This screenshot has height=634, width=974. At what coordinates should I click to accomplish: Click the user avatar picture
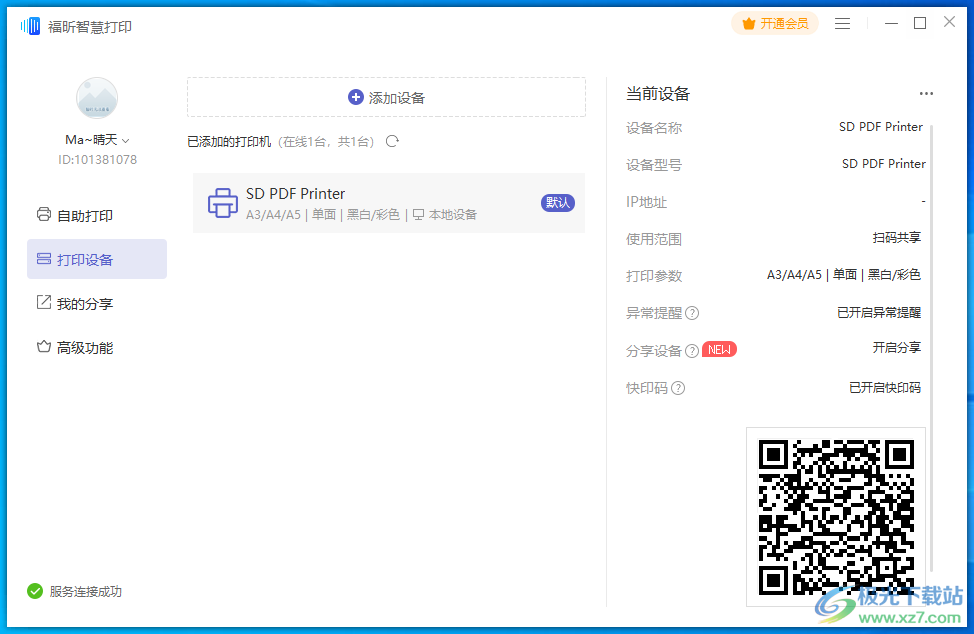pyautogui.click(x=97, y=98)
